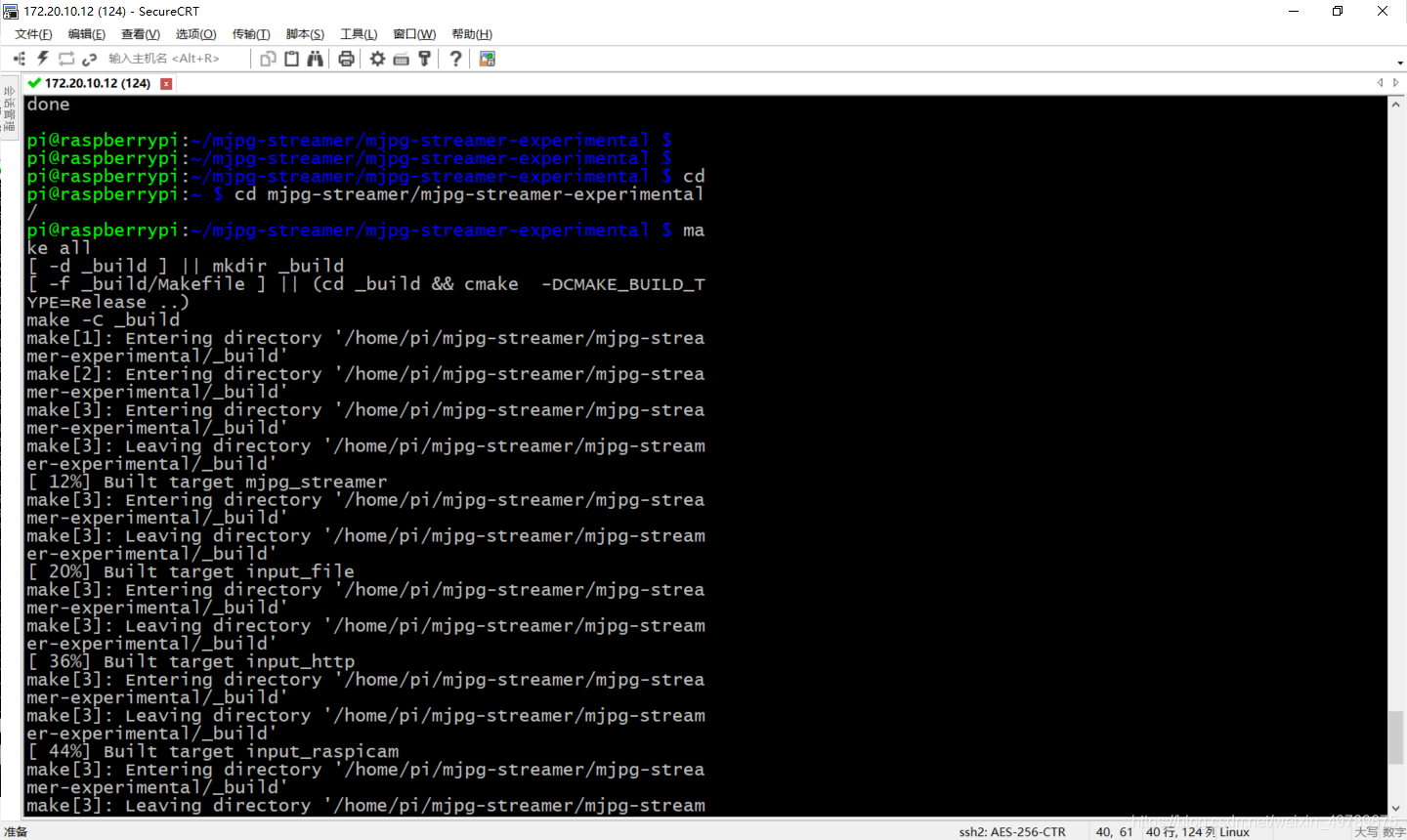Viewport: 1407px width, 840px height.
Task: Select the 172.20.10.12 (124) session tab
Action: pos(97,83)
